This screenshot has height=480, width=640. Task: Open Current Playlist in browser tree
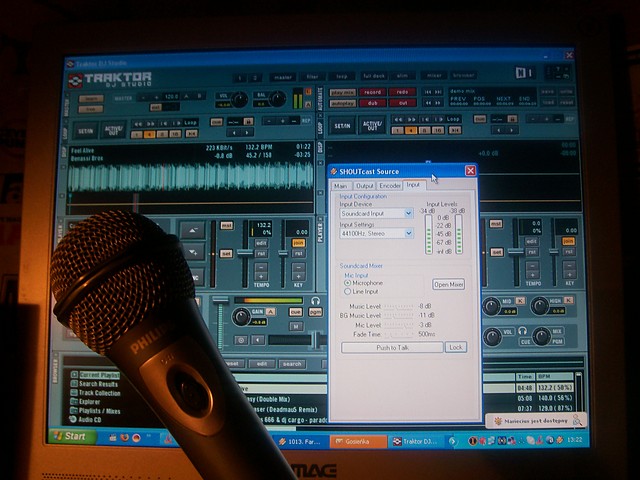[96, 375]
